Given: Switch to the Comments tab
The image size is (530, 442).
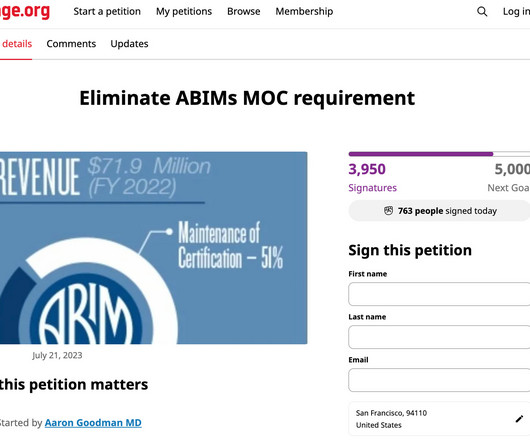Looking at the screenshot, I should coord(71,44).
